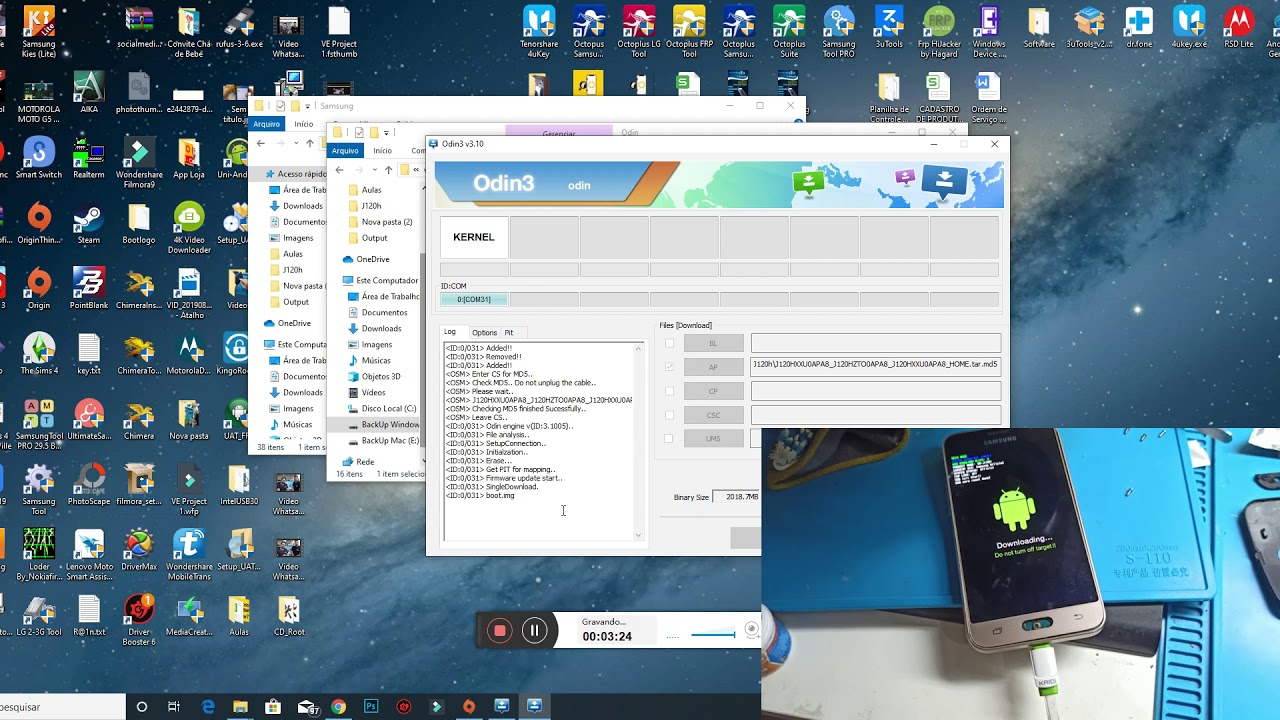The height and width of the screenshot is (720, 1280).
Task: Open the Driver Booster 6 shortcut
Action: pyautogui.click(x=139, y=620)
